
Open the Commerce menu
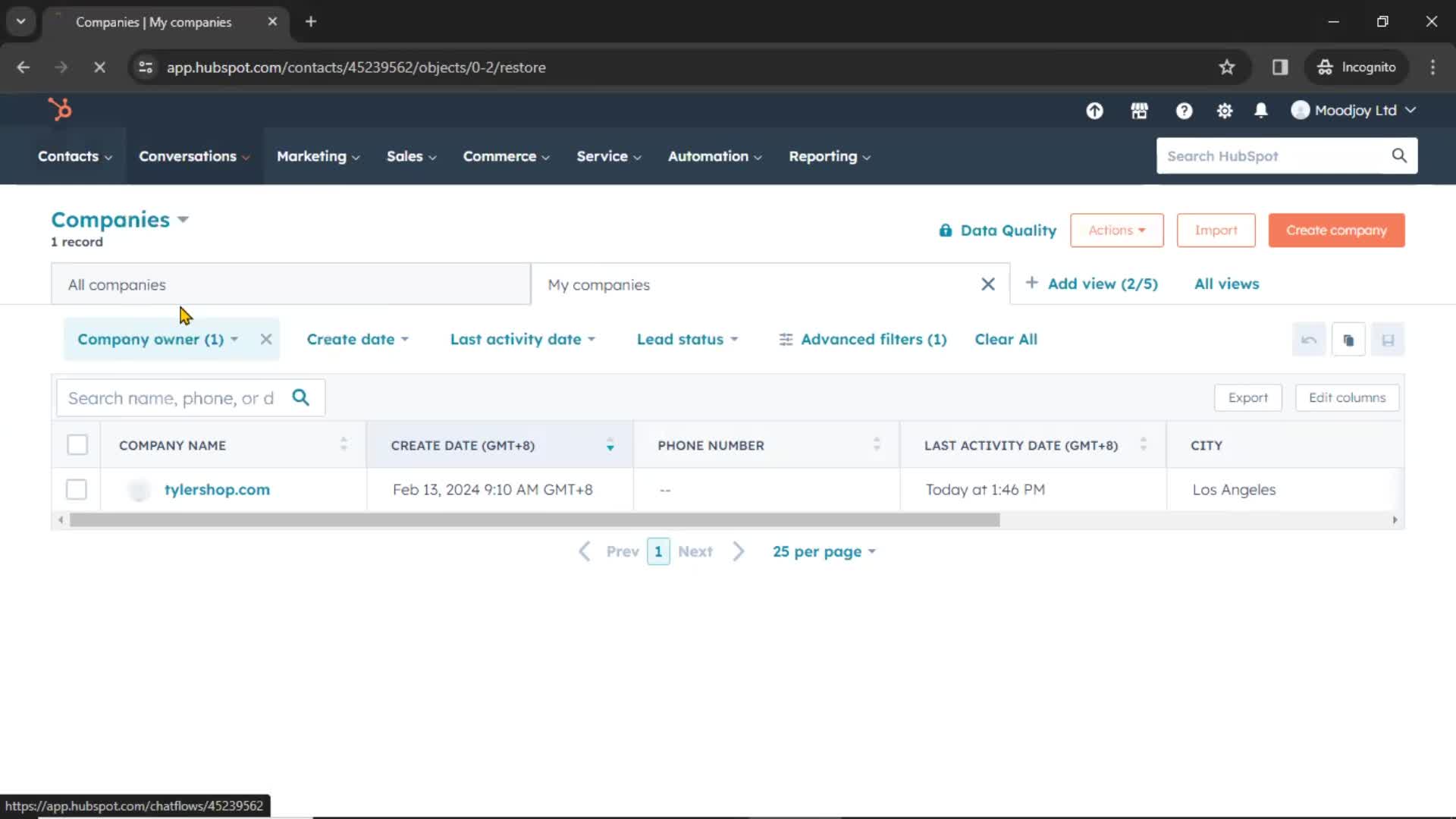507,156
